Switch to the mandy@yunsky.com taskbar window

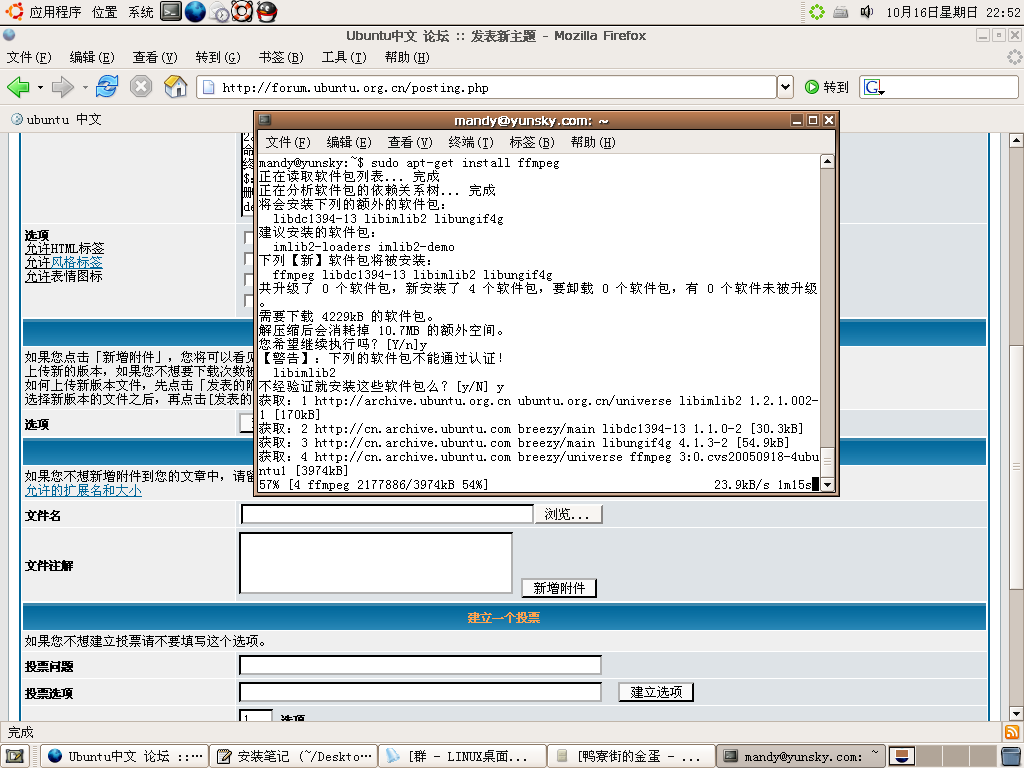(x=801, y=756)
